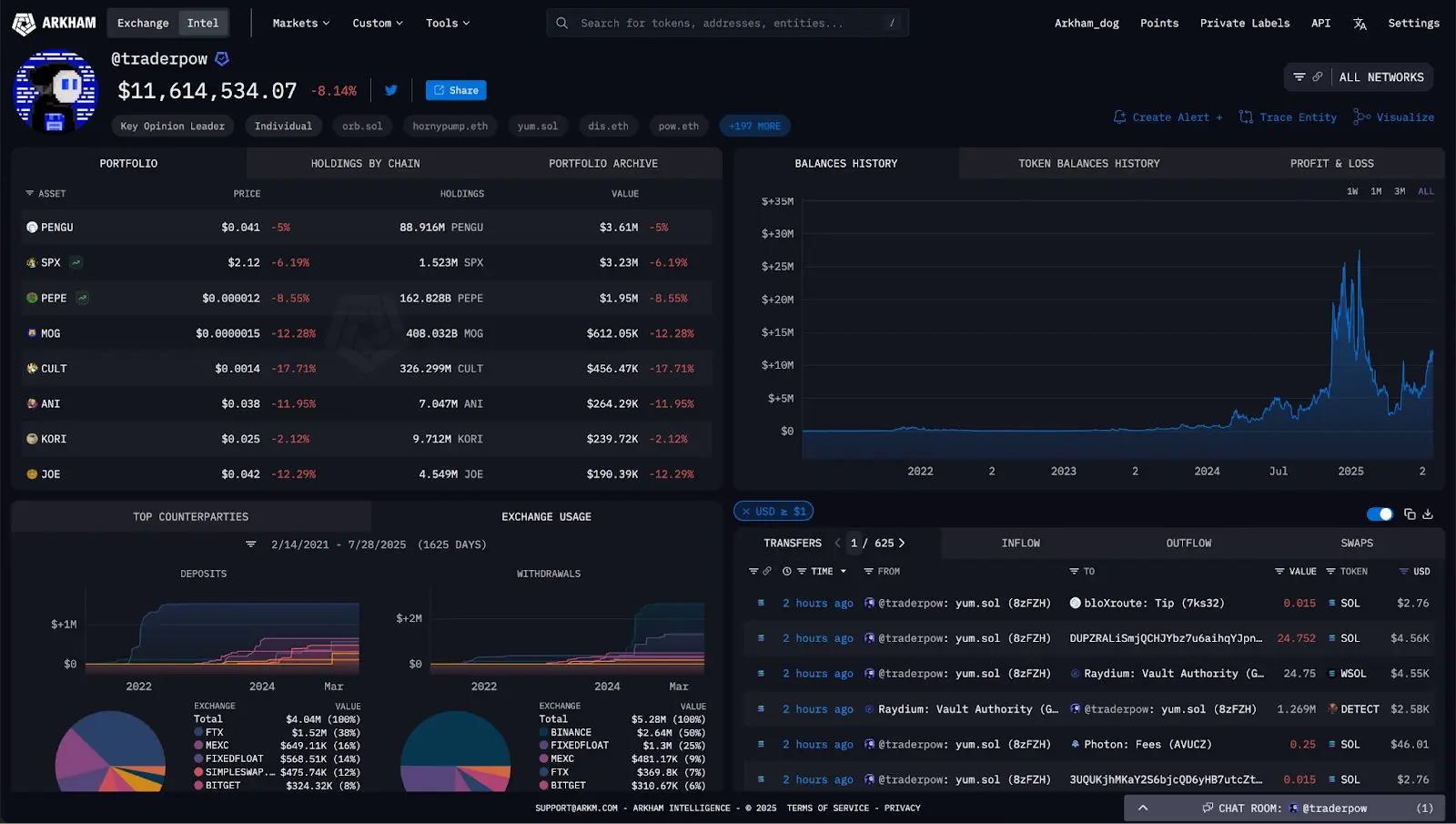The image size is (1456, 824).
Task: Switch to the HOLDINGS BY CHAIN tab
Action: (365, 164)
